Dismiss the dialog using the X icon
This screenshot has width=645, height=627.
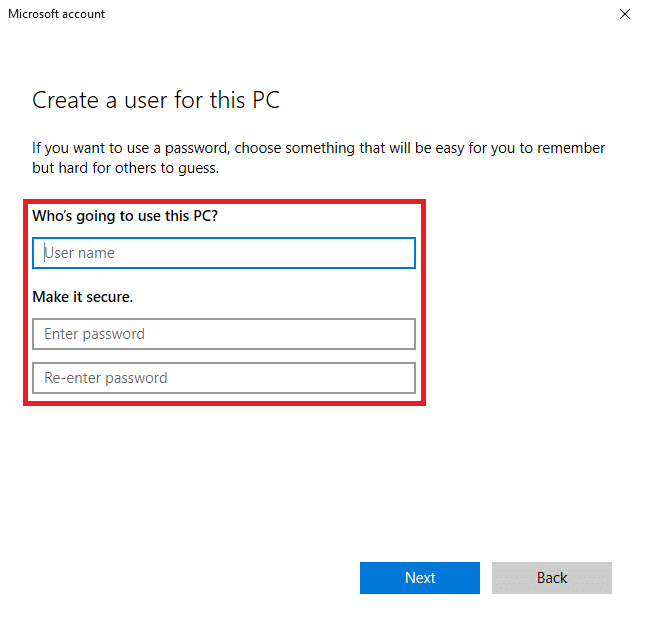pyautogui.click(x=624, y=14)
